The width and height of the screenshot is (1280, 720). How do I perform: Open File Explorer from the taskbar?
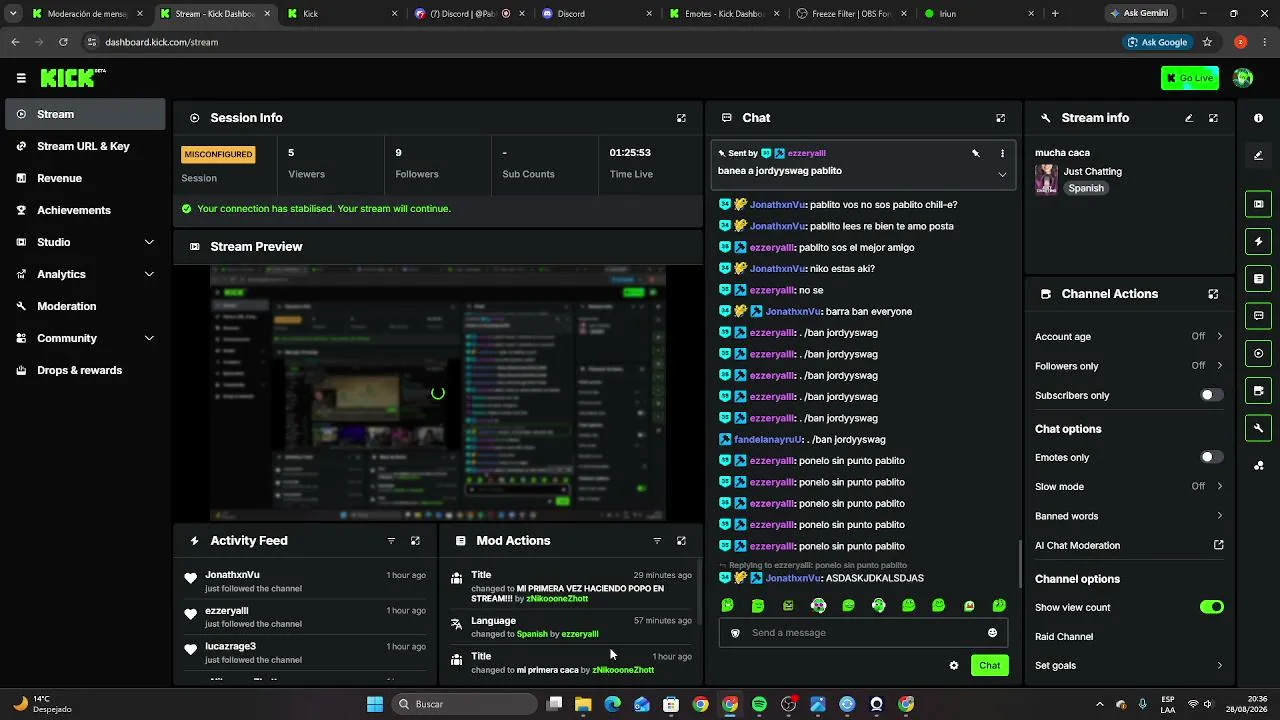[x=583, y=704]
